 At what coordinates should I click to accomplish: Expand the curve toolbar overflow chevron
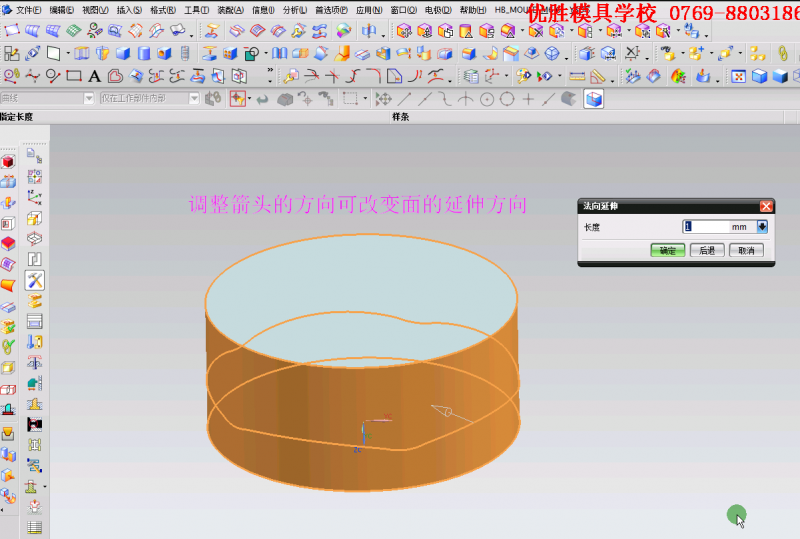click(270, 70)
